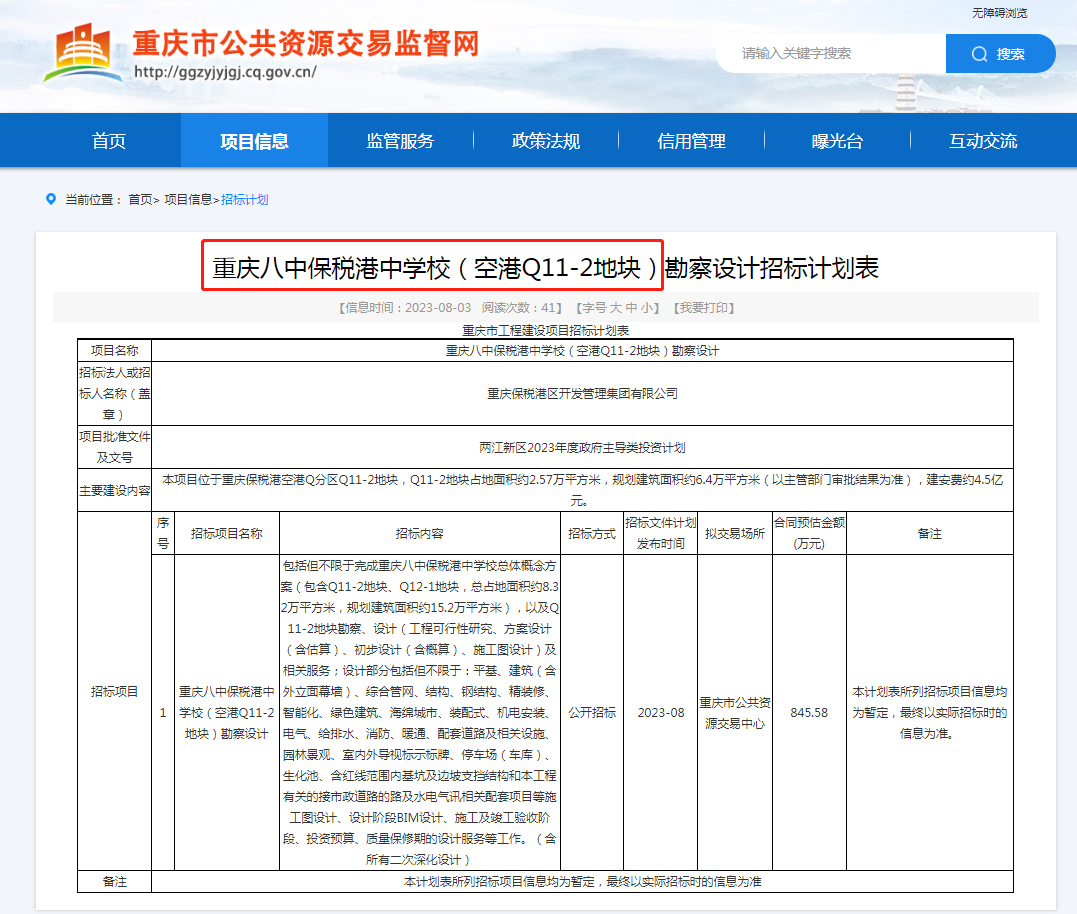Image resolution: width=1077 pixels, height=914 pixels.
Task: Click the 招标项目 row label
Action: pyautogui.click(x=115, y=692)
